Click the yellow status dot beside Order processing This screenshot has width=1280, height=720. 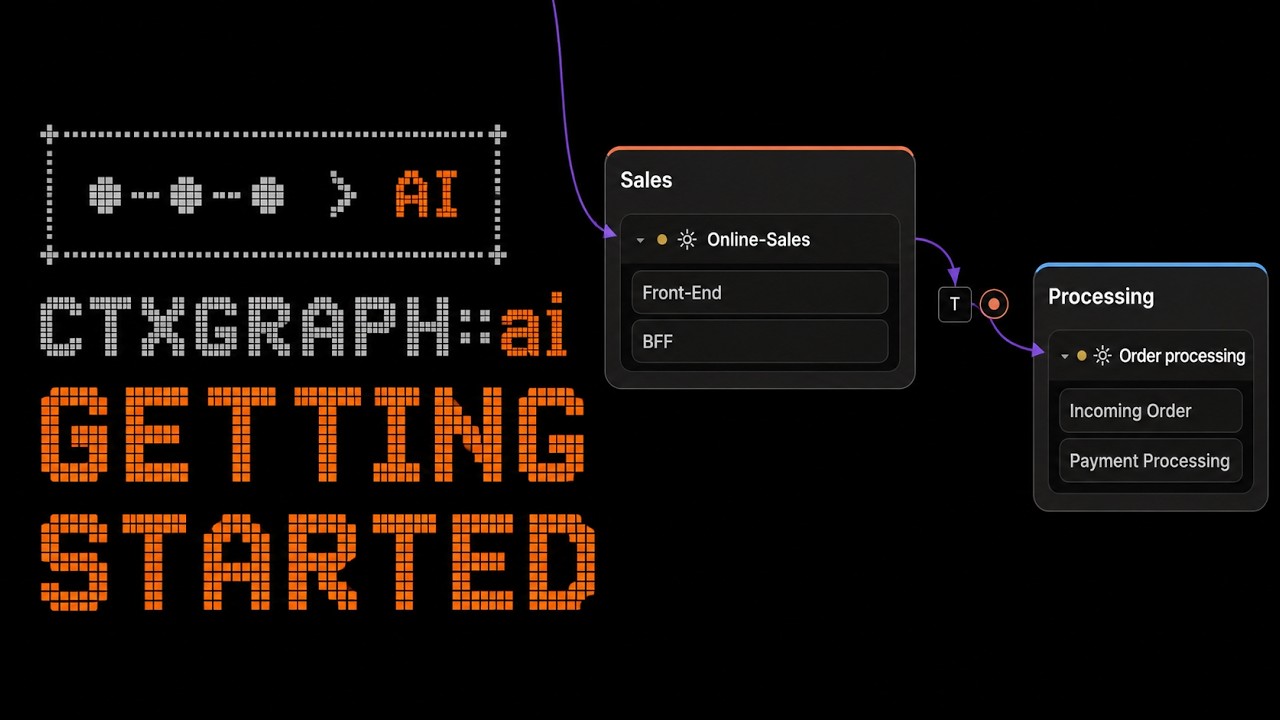pos(1081,356)
